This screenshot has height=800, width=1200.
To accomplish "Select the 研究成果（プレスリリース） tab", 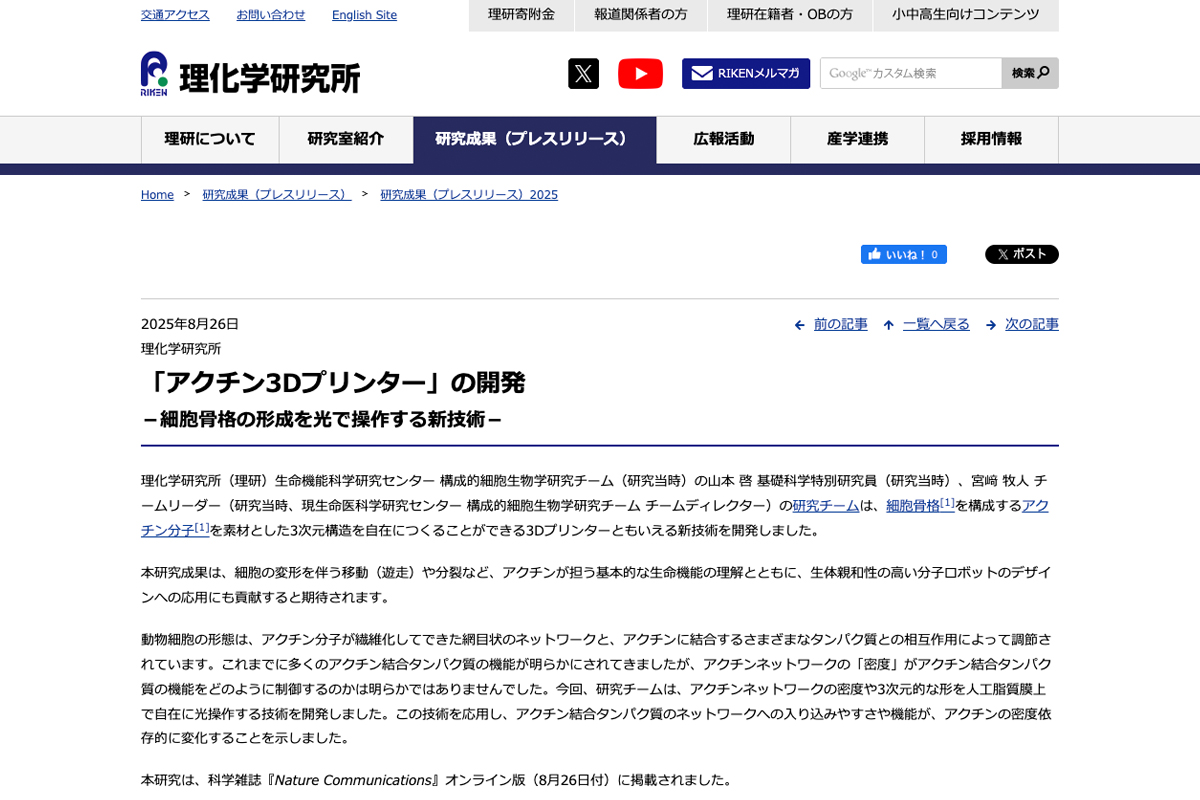I will click(x=534, y=139).
